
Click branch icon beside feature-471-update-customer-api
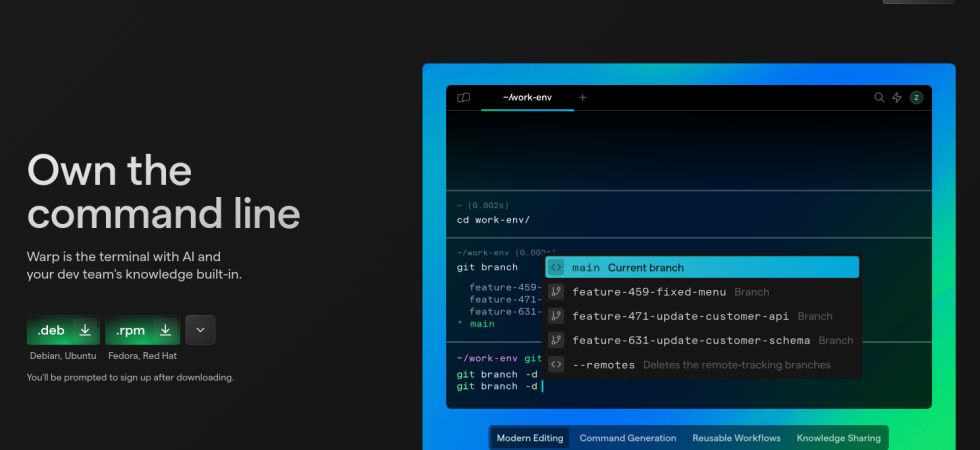pos(556,316)
